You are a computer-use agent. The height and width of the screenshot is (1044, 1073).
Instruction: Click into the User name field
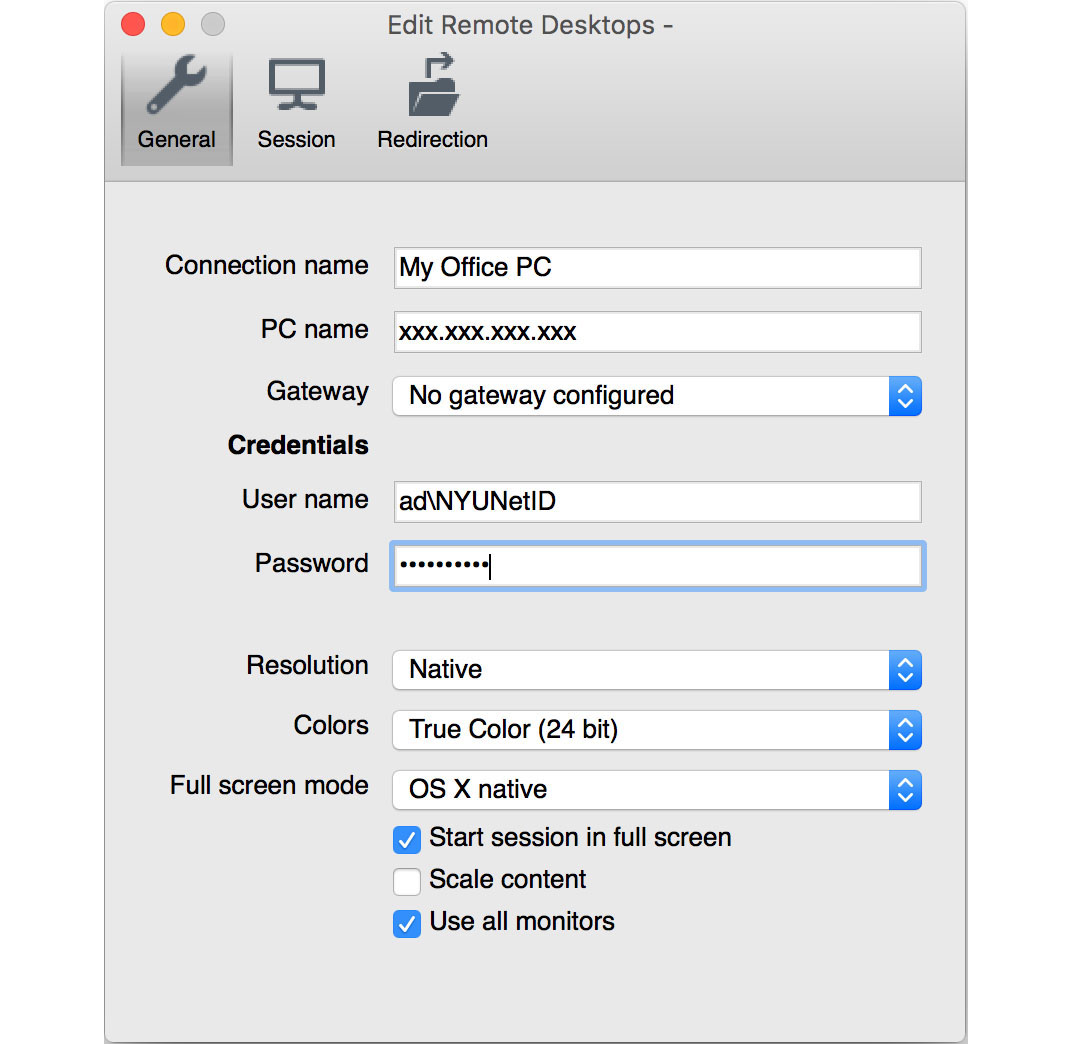657,502
